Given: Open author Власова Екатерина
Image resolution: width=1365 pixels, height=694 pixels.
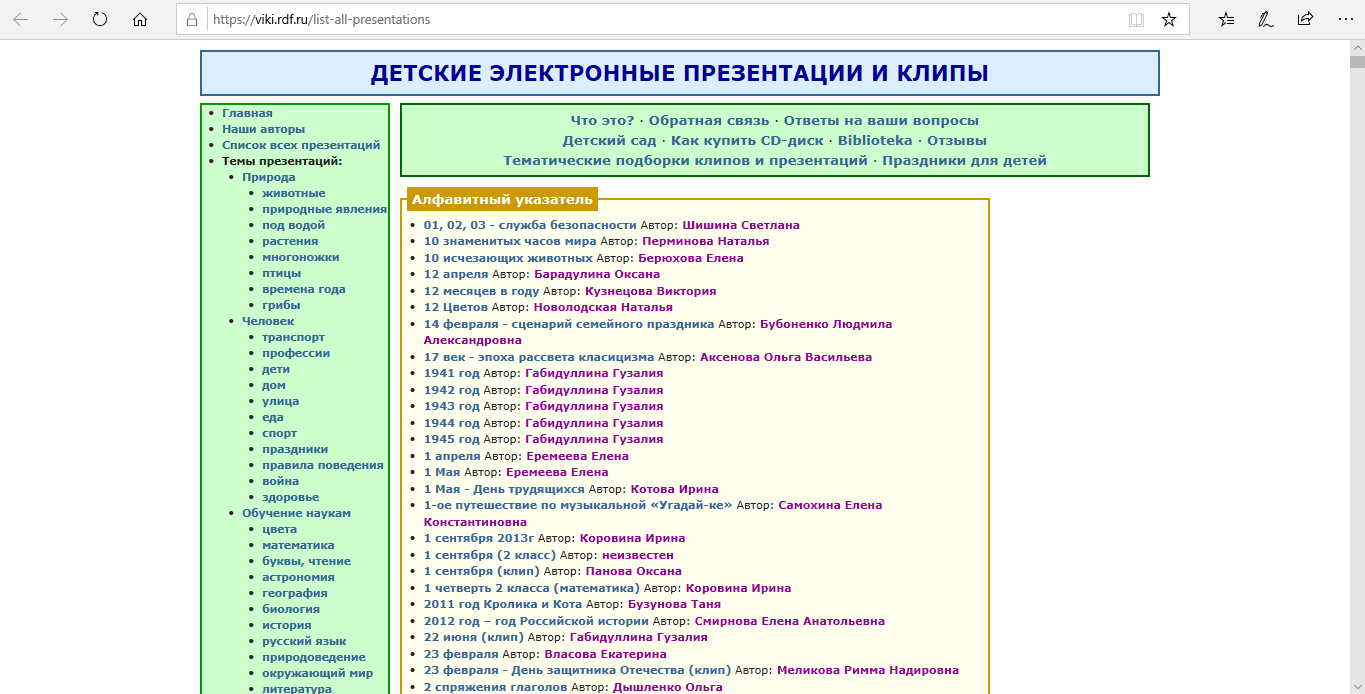Looking at the screenshot, I should coord(606,654).
